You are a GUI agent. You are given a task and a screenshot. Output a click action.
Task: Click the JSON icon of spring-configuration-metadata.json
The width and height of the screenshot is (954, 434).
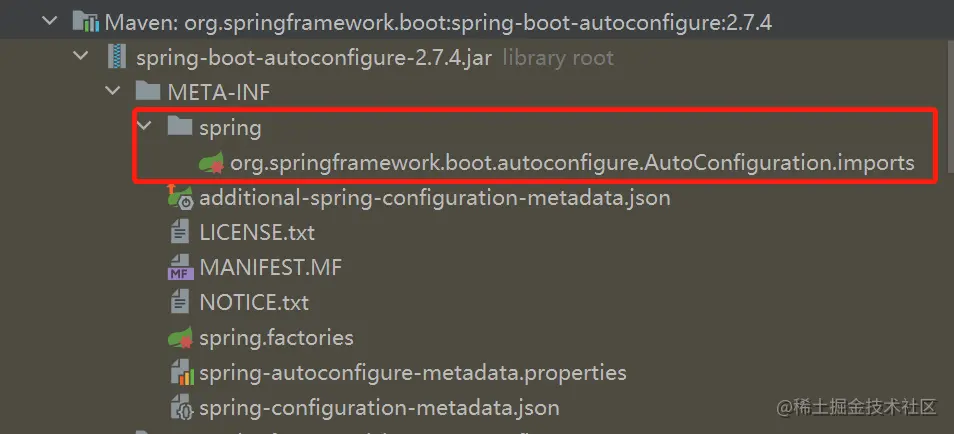point(180,408)
